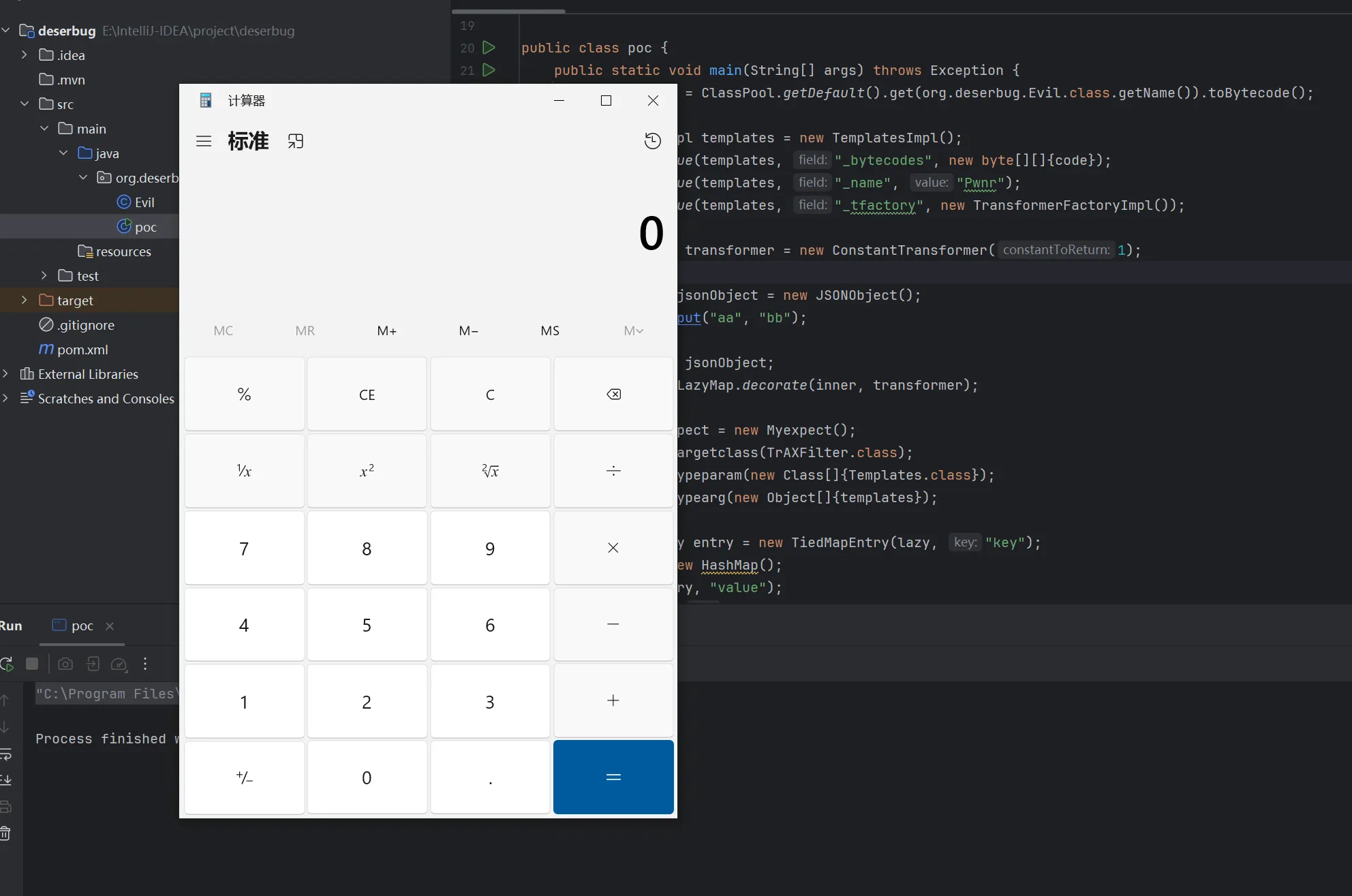Open the memory list M dropdown
Screen dimensions: 1352x896
tap(633, 330)
